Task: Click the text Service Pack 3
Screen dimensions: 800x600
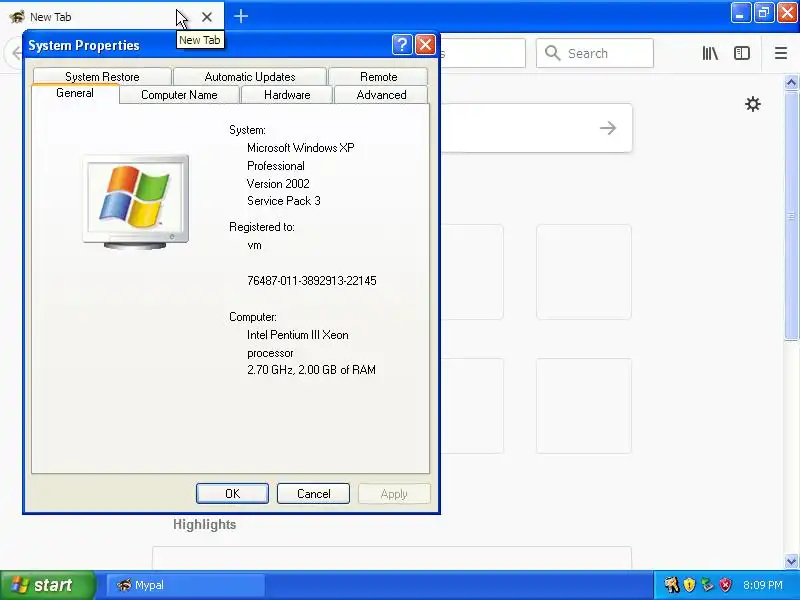Action: tap(284, 201)
